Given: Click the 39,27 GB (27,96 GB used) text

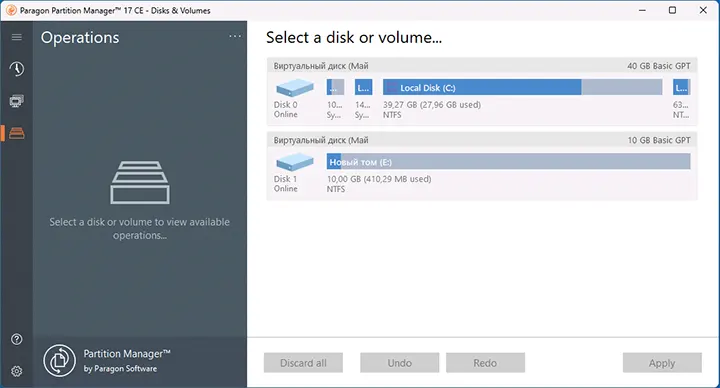Looking at the screenshot, I should pos(432,105).
